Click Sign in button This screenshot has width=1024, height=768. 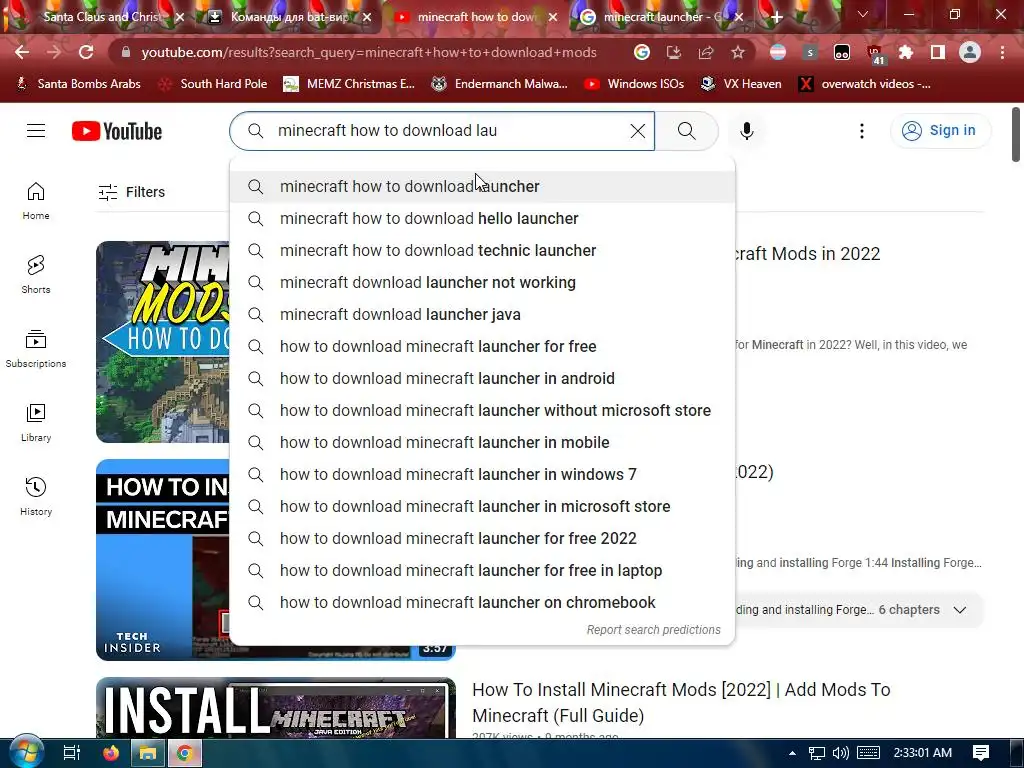(x=940, y=131)
